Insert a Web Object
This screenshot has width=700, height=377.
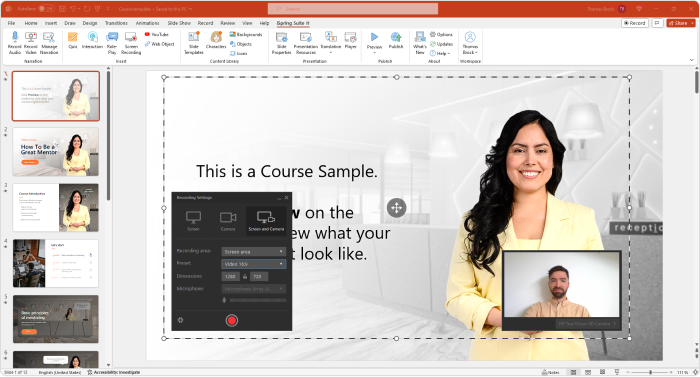pos(159,44)
